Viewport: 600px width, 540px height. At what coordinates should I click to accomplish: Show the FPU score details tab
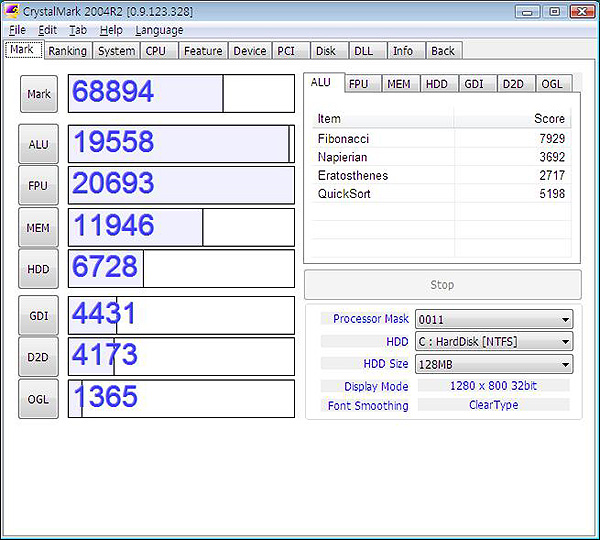point(362,84)
